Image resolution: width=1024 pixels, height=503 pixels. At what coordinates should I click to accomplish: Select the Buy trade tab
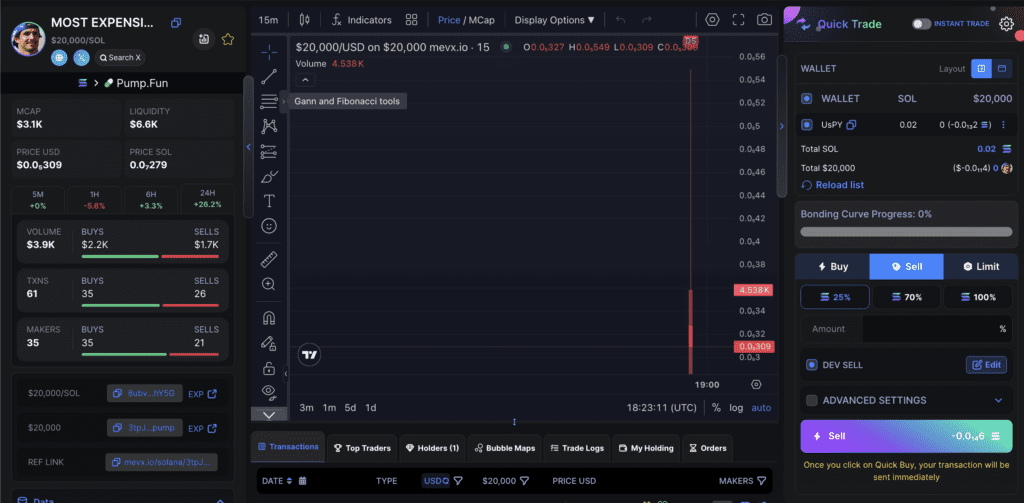point(832,267)
